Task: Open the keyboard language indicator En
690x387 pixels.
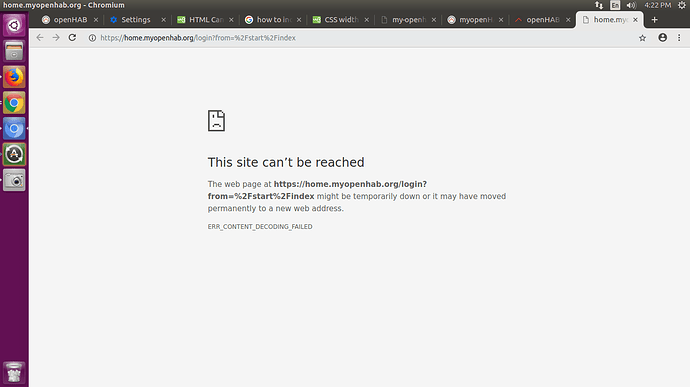Action: (615, 5)
